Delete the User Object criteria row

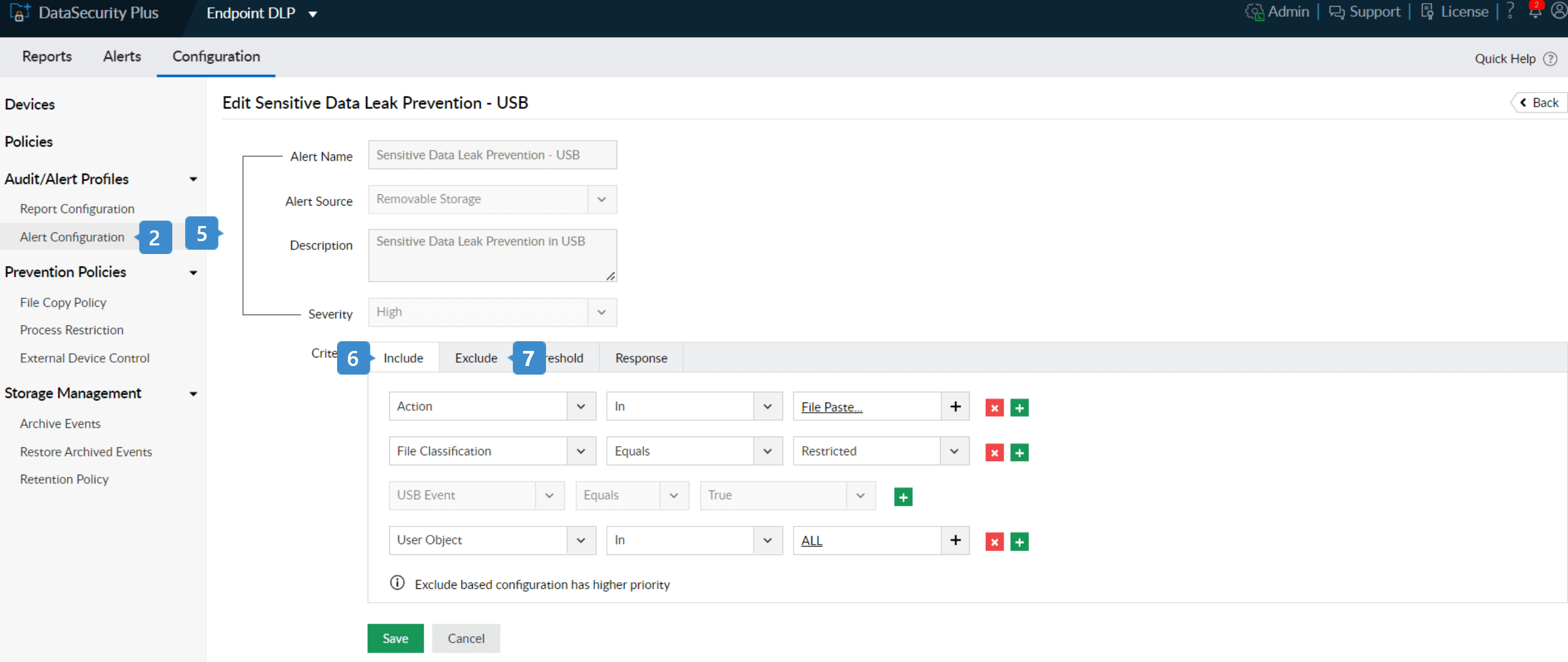coord(994,541)
